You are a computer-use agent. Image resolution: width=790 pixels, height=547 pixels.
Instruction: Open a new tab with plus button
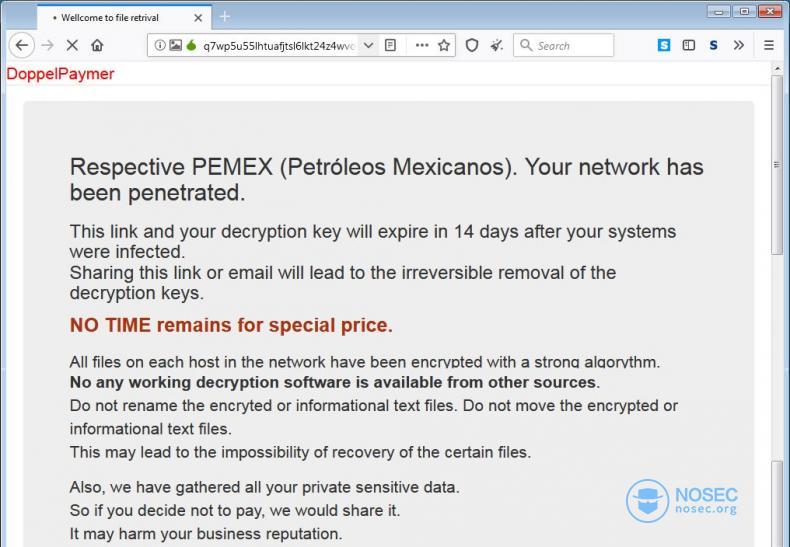(x=225, y=17)
